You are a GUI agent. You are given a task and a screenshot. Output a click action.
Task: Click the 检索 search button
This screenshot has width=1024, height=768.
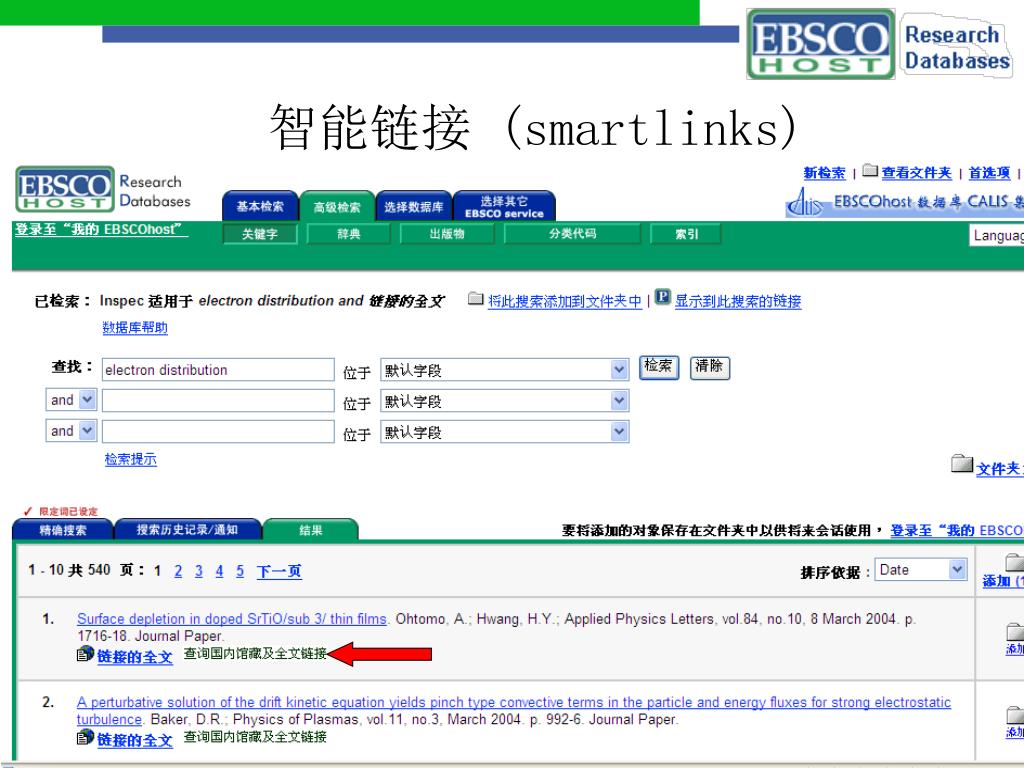point(658,367)
